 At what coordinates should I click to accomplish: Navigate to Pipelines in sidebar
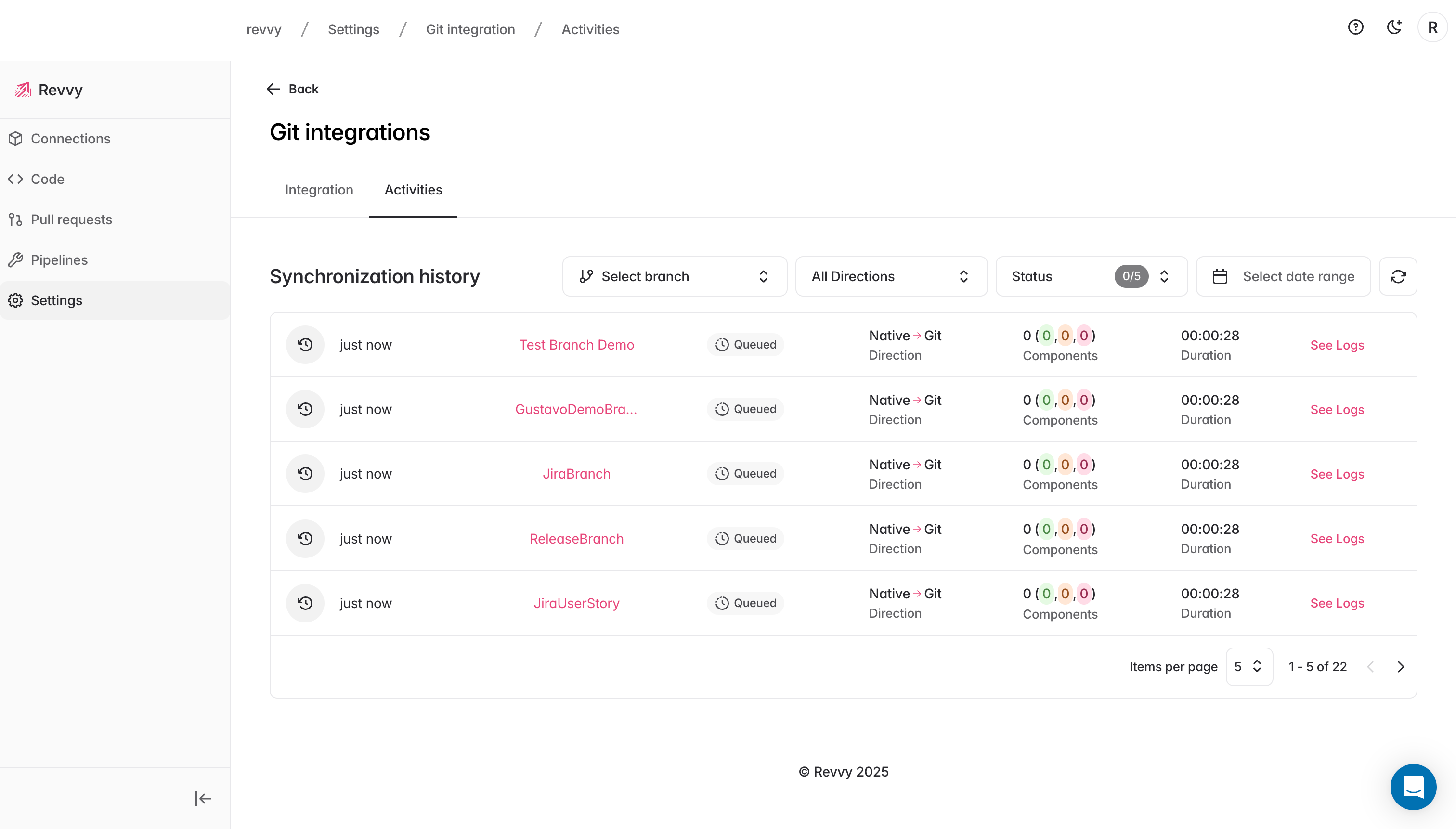[59, 260]
